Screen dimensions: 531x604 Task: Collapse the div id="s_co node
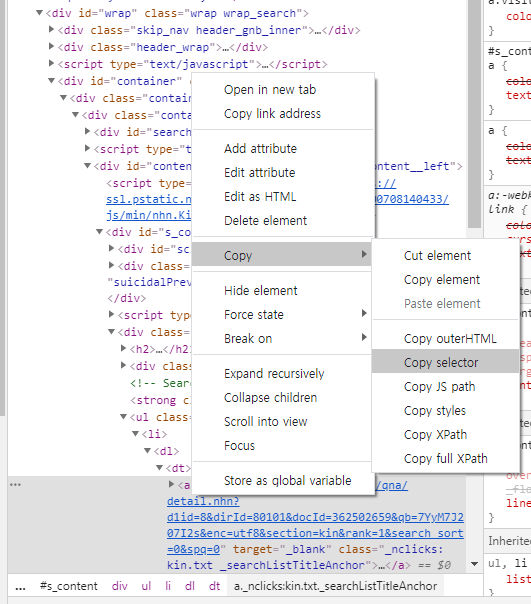click(x=99, y=232)
